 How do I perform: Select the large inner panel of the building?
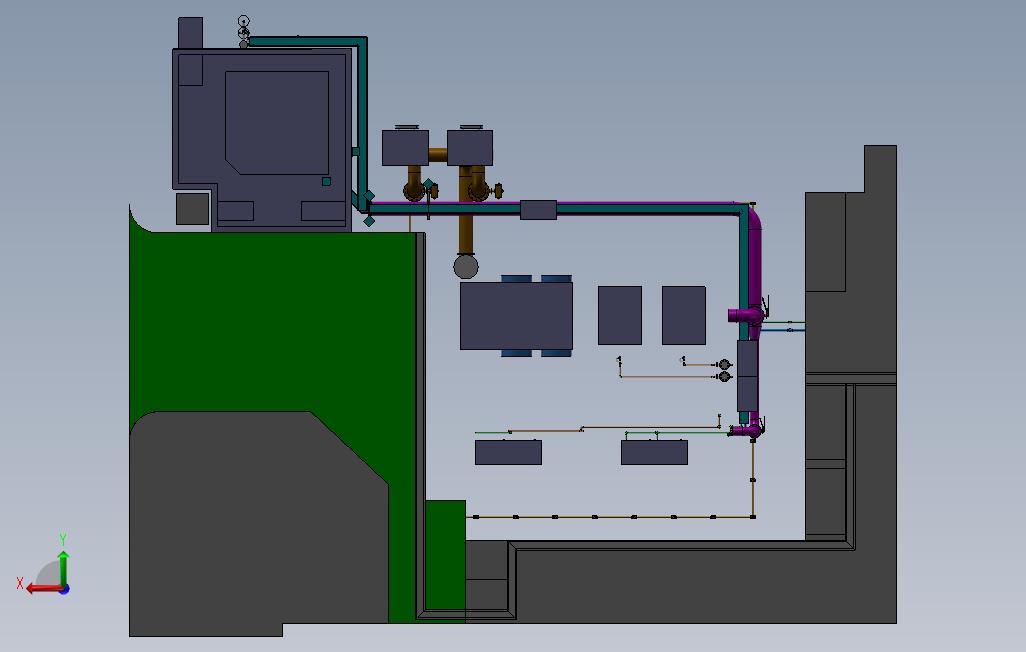coord(277,122)
